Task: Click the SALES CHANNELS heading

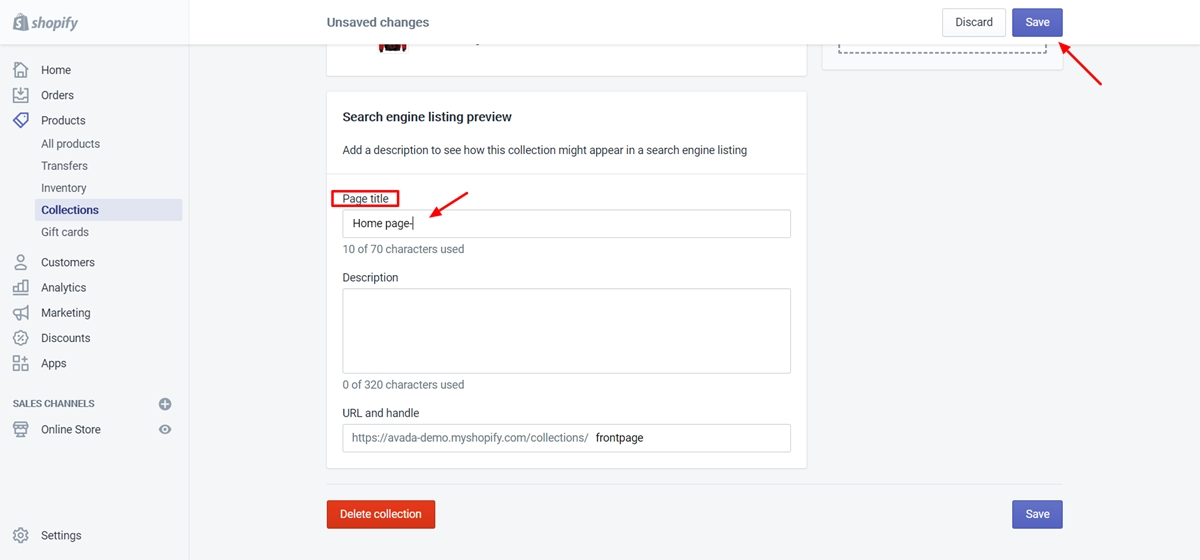Action: tap(54, 404)
